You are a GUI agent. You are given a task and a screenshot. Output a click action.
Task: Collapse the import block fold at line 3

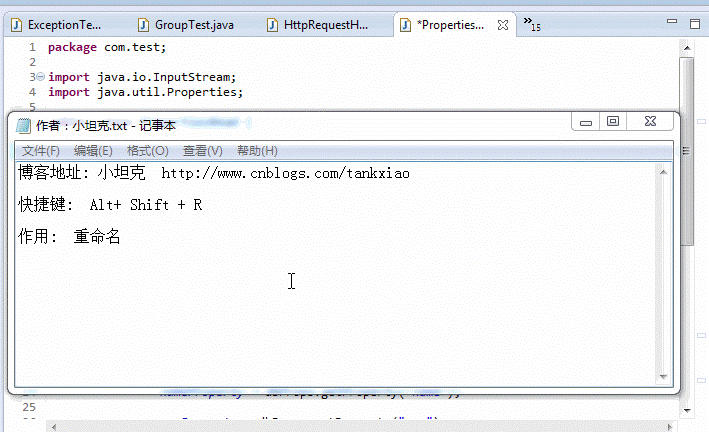pyautogui.click(x=40, y=77)
